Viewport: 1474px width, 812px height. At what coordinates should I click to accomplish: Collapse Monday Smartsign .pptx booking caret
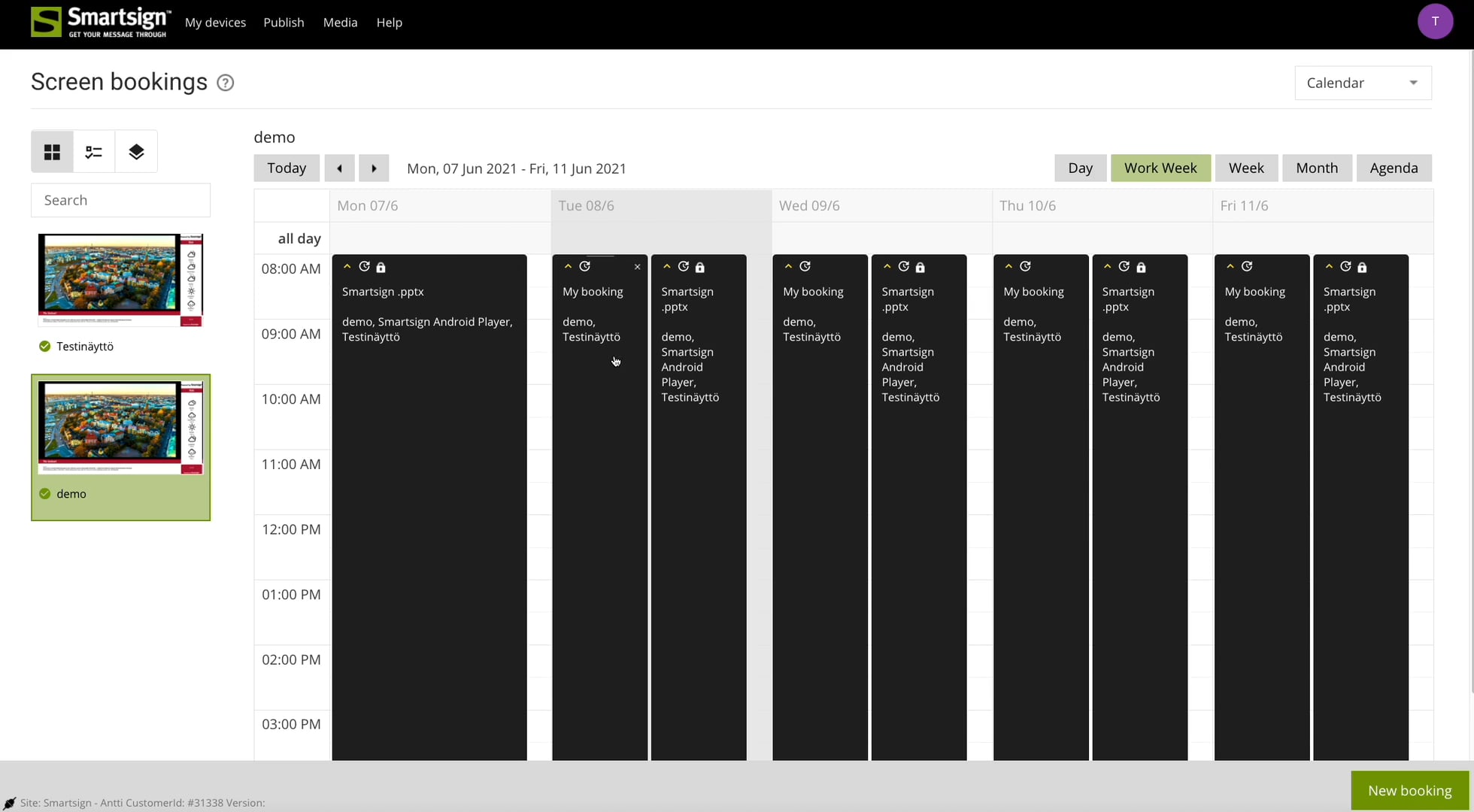pos(347,266)
